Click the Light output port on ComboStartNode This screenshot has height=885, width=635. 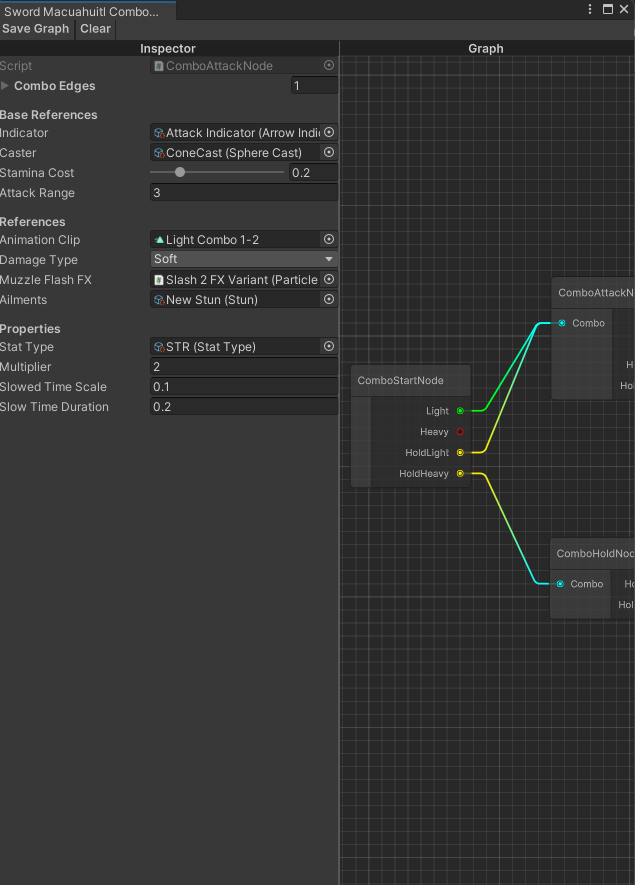tap(460, 411)
